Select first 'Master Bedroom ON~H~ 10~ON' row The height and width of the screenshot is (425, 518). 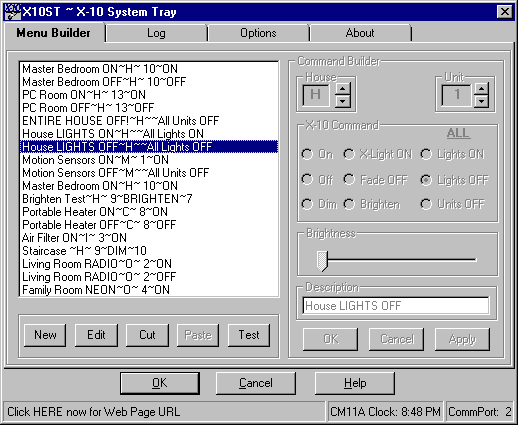click(149, 69)
